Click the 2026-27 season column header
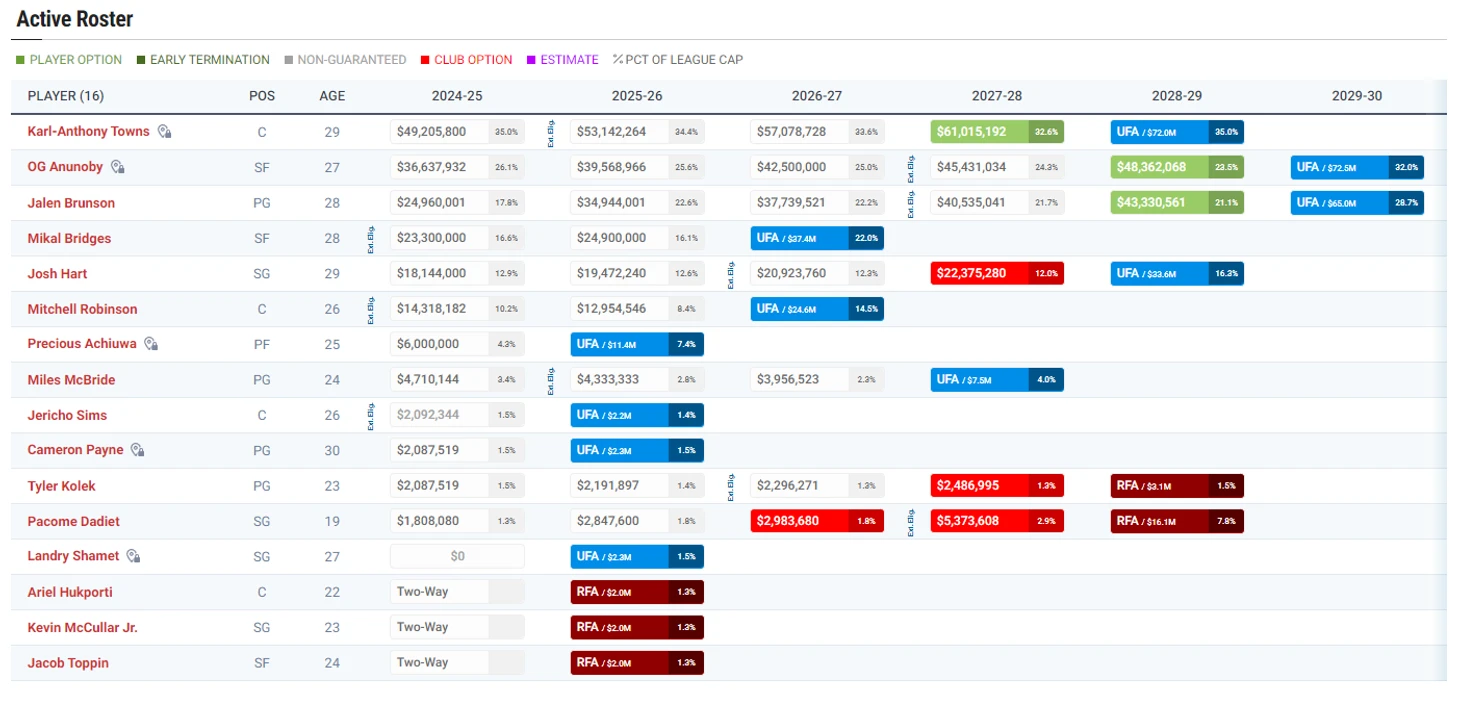Viewport: 1460px width, 723px height. point(817,96)
